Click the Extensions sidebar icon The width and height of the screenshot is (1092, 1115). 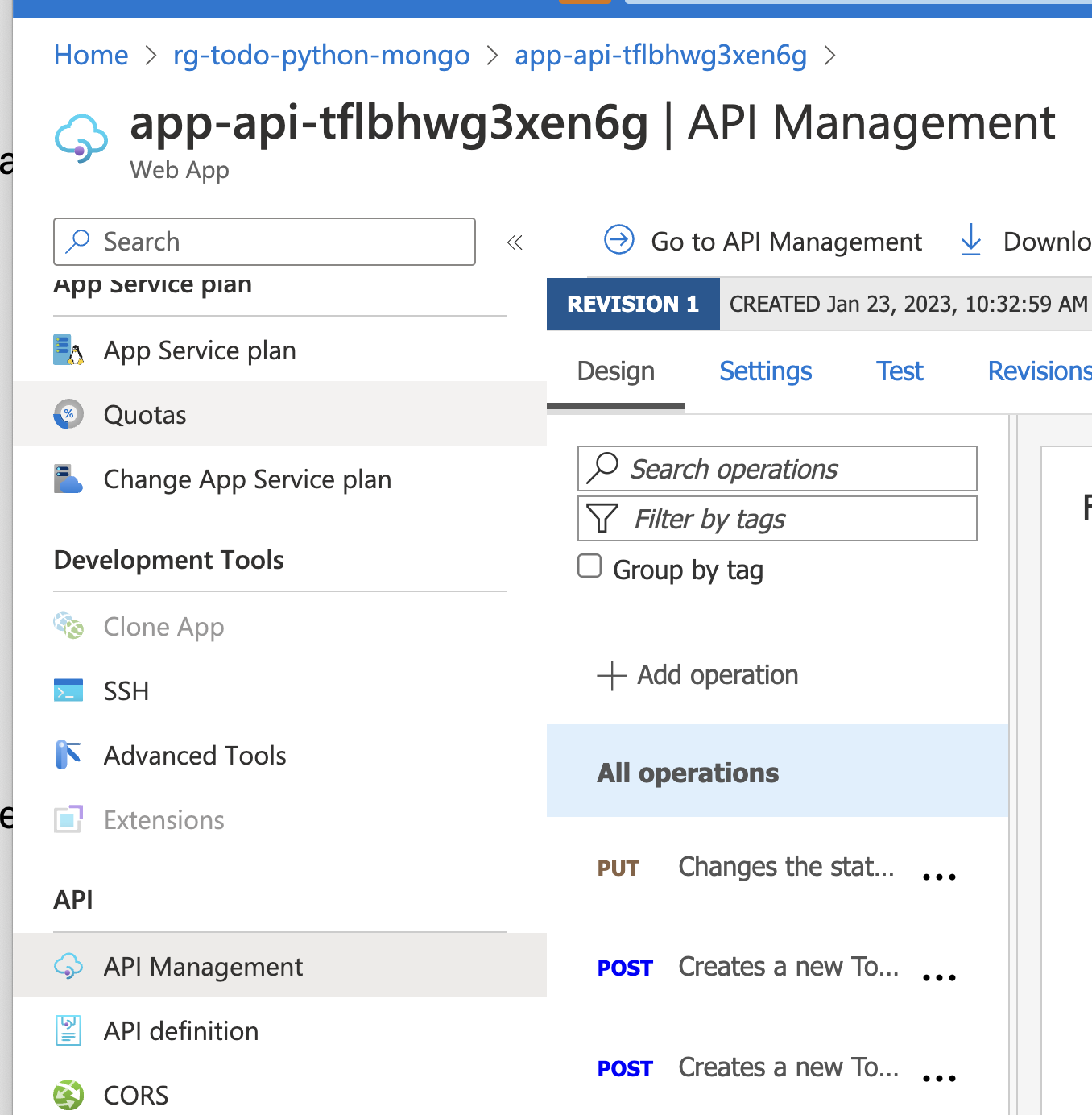click(x=68, y=819)
